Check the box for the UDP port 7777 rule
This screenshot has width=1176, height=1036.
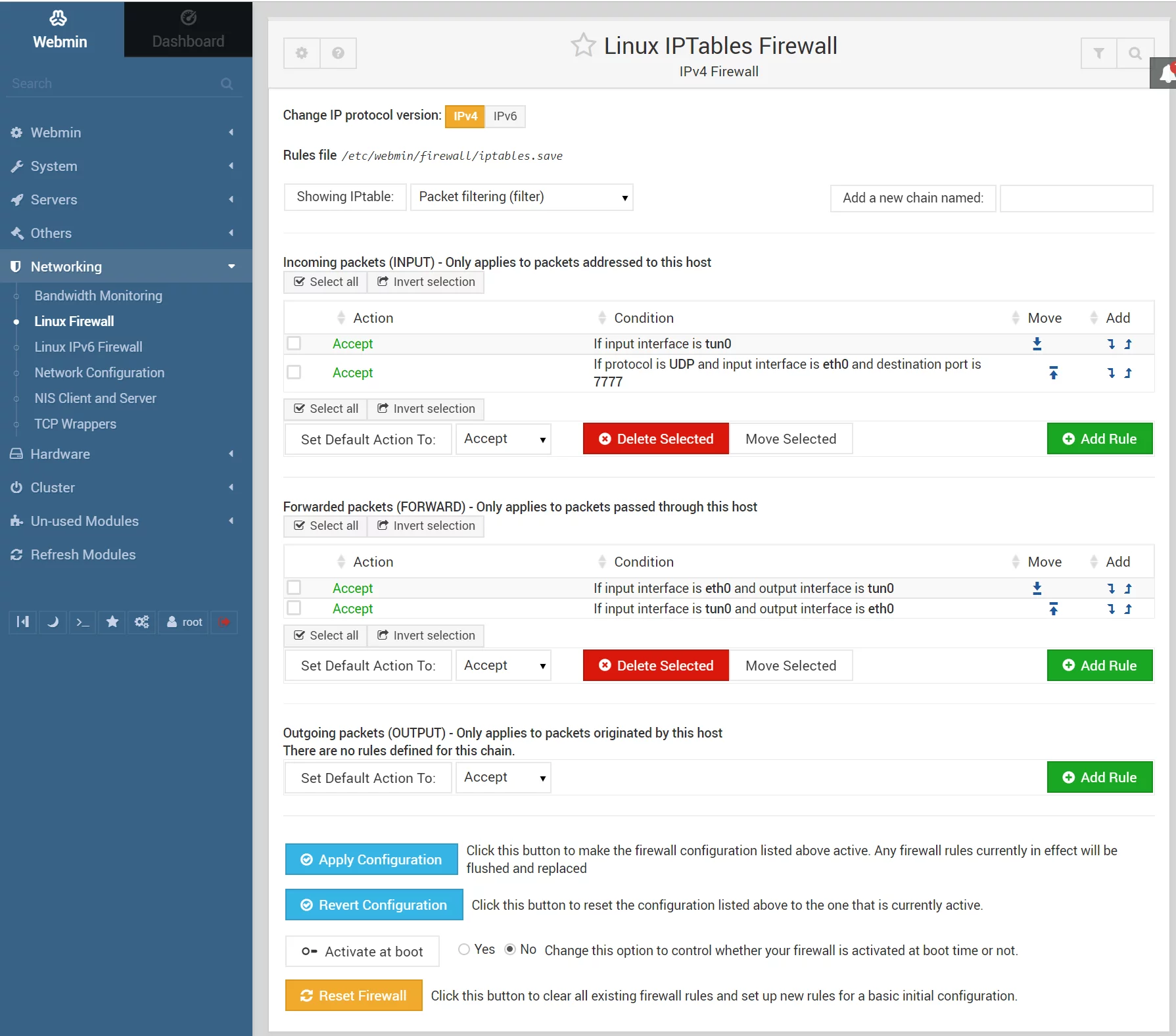[x=294, y=372]
